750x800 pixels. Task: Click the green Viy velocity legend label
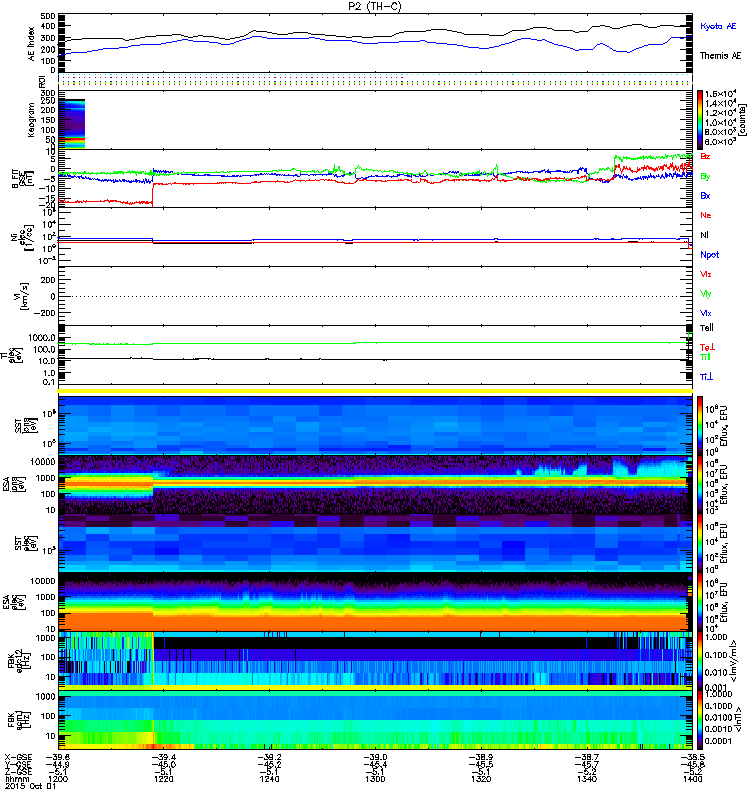point(705,294)
